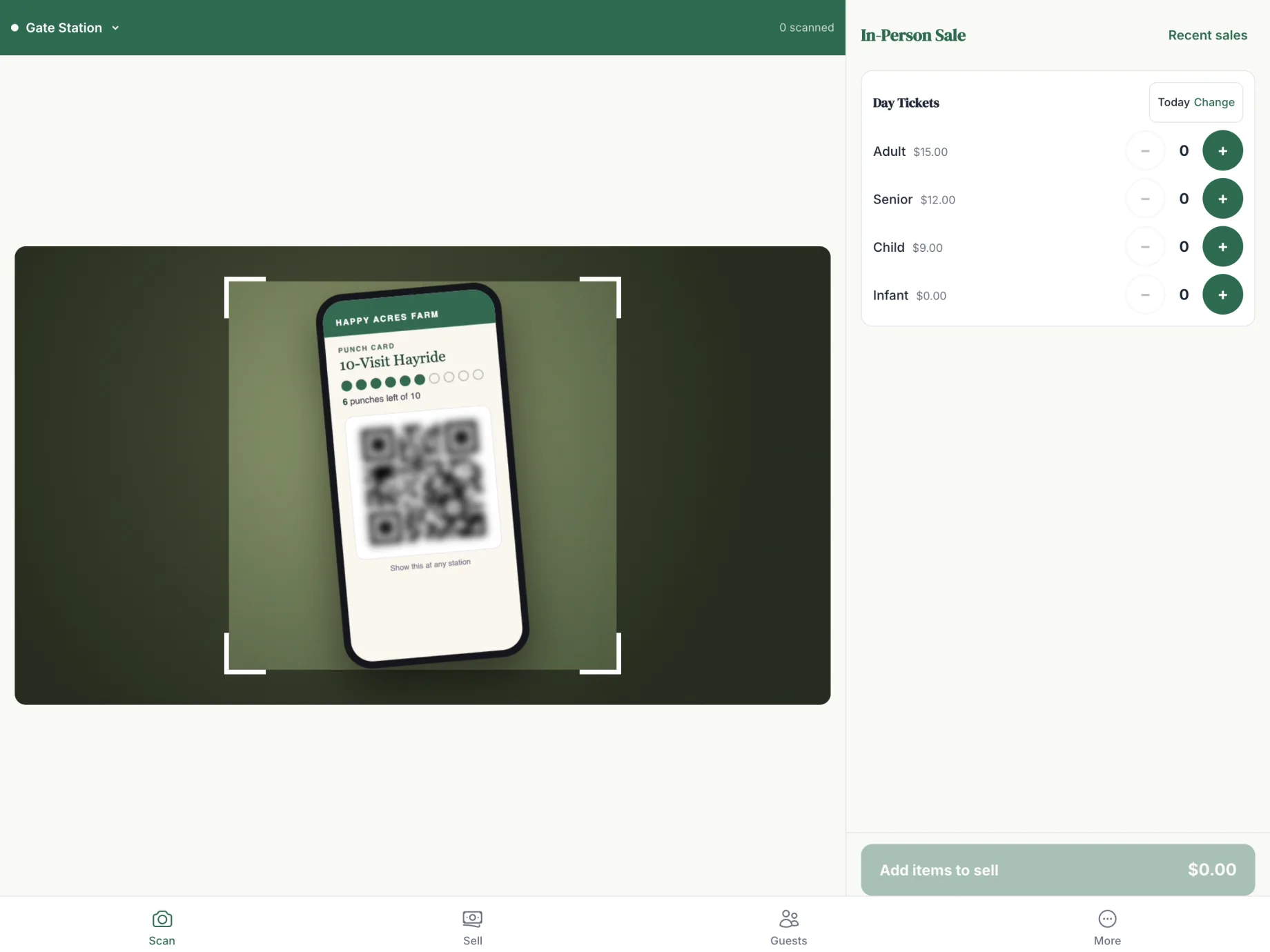Remove one Senior ticket
This screenshot has width=1270, height=952.
coord(1145,199)
